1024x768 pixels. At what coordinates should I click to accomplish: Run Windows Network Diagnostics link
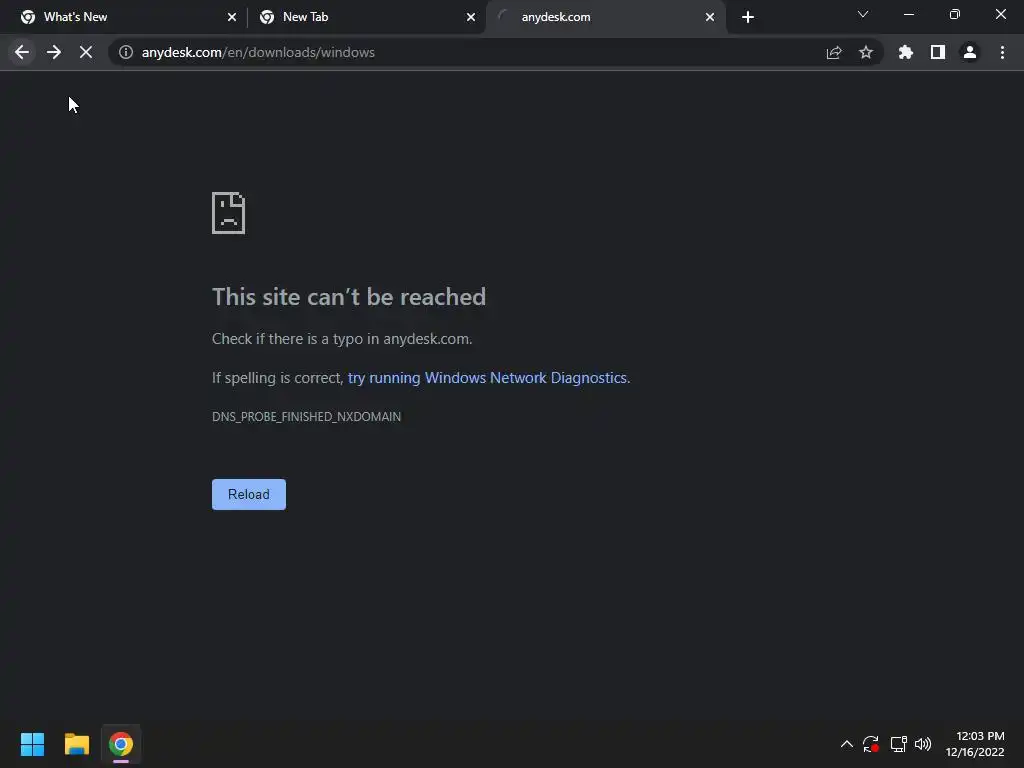pyautogui.click(x=487, y=377)
